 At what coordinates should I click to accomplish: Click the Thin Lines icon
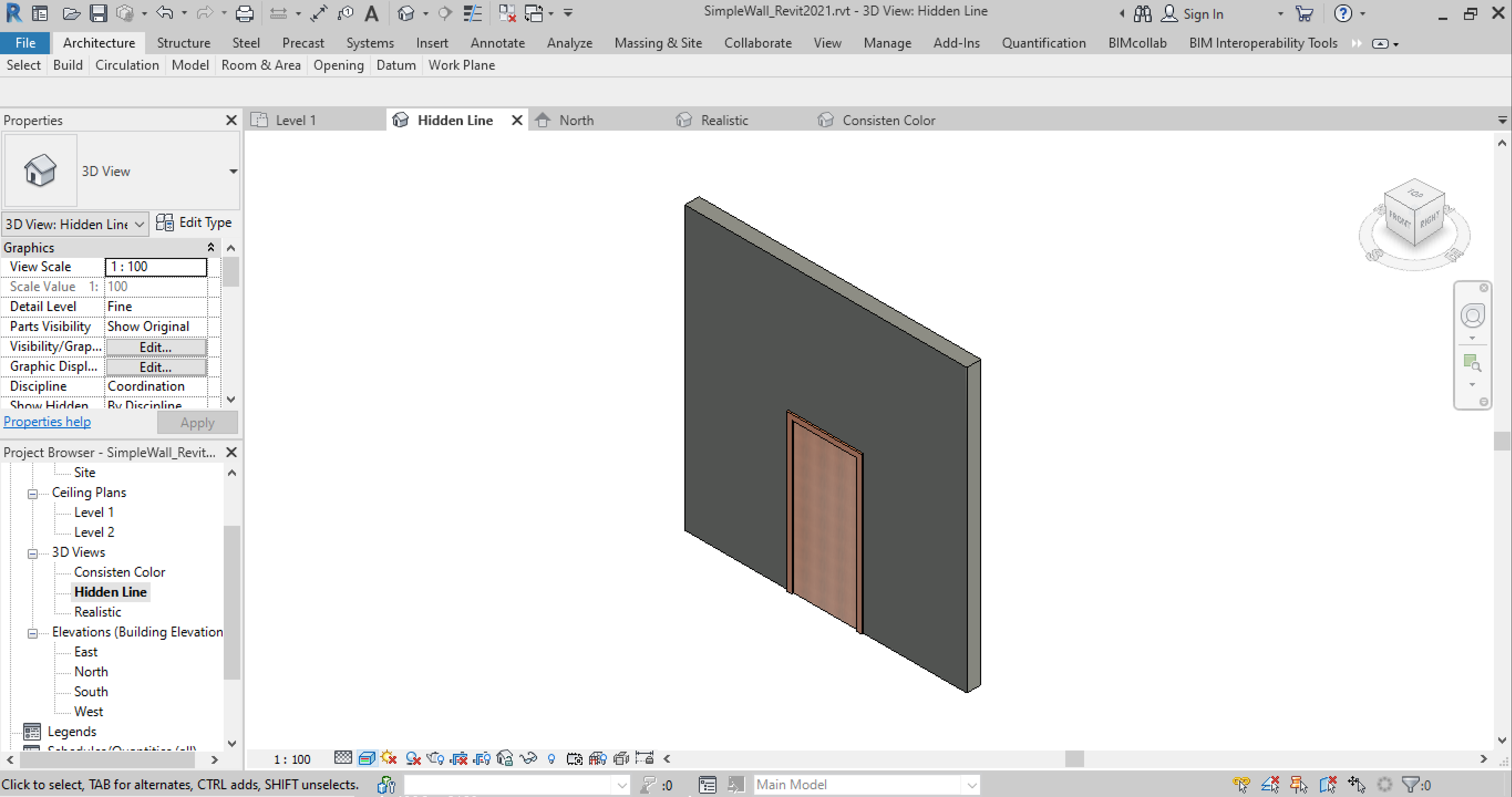tap(472, 13)
